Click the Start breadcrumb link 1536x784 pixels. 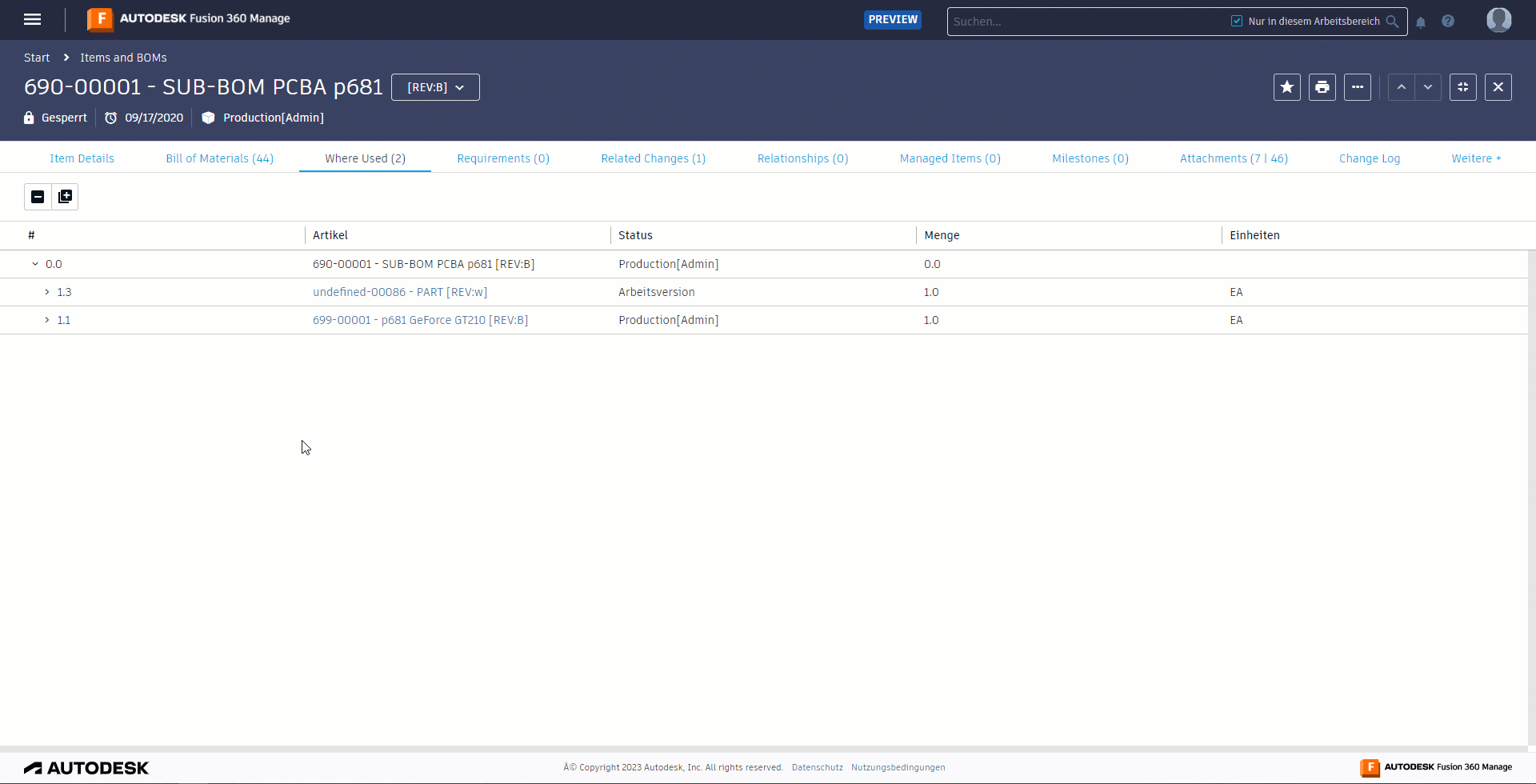click(x=37, y=58)
